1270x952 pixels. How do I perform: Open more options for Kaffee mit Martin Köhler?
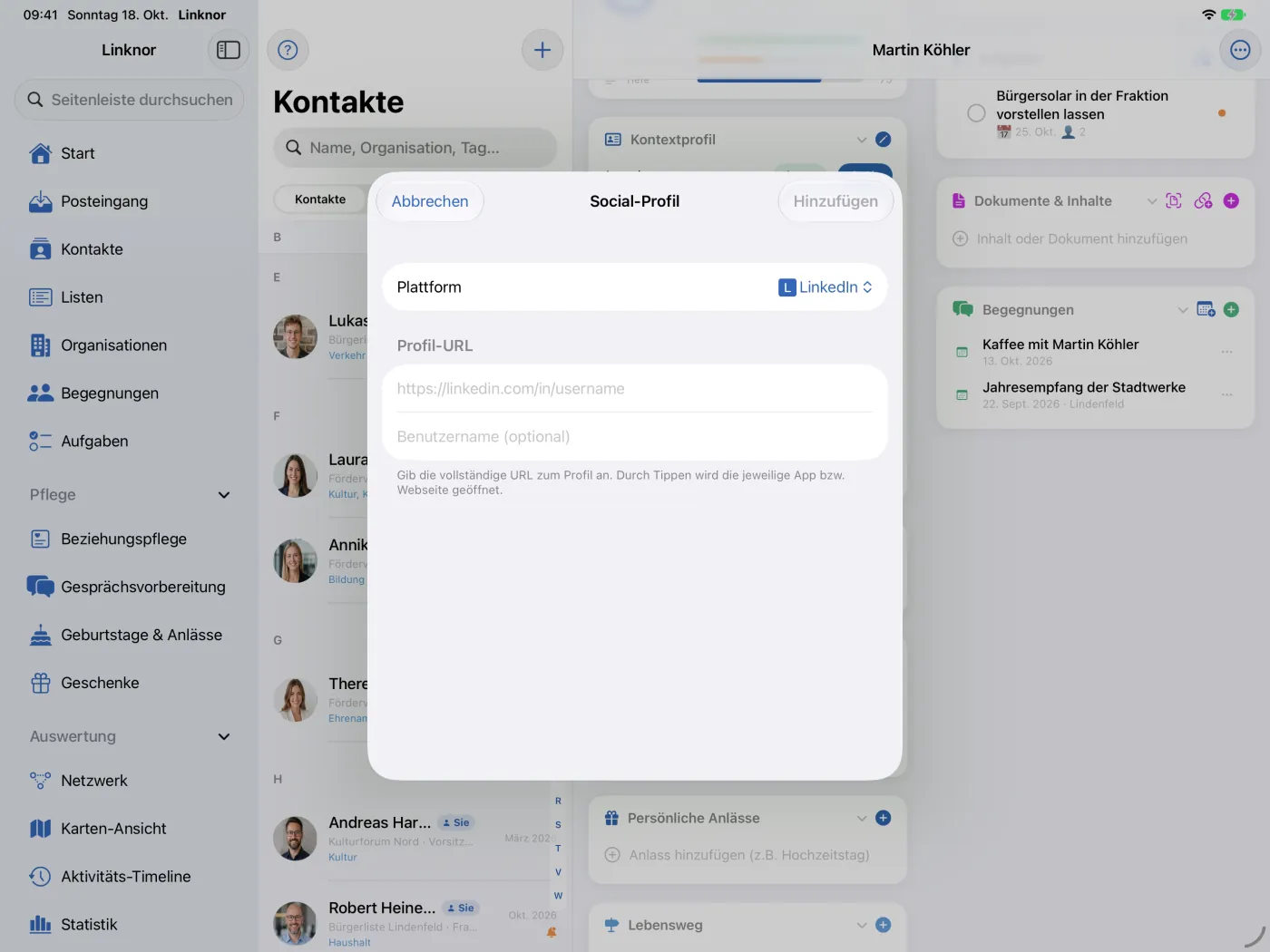[1227, 352]
